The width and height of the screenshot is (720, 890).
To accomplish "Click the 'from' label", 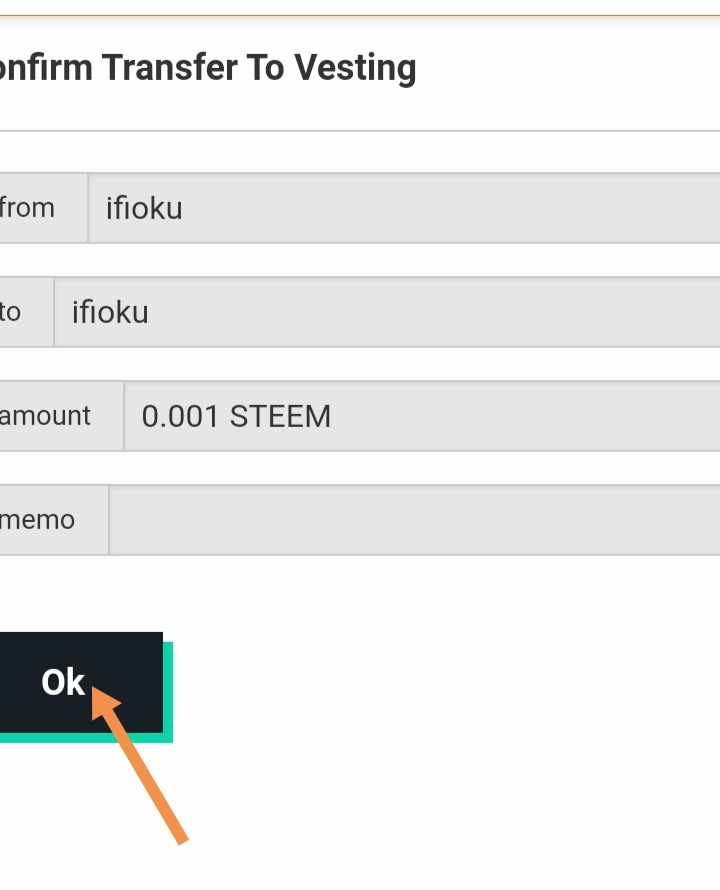I will point(30,208).
